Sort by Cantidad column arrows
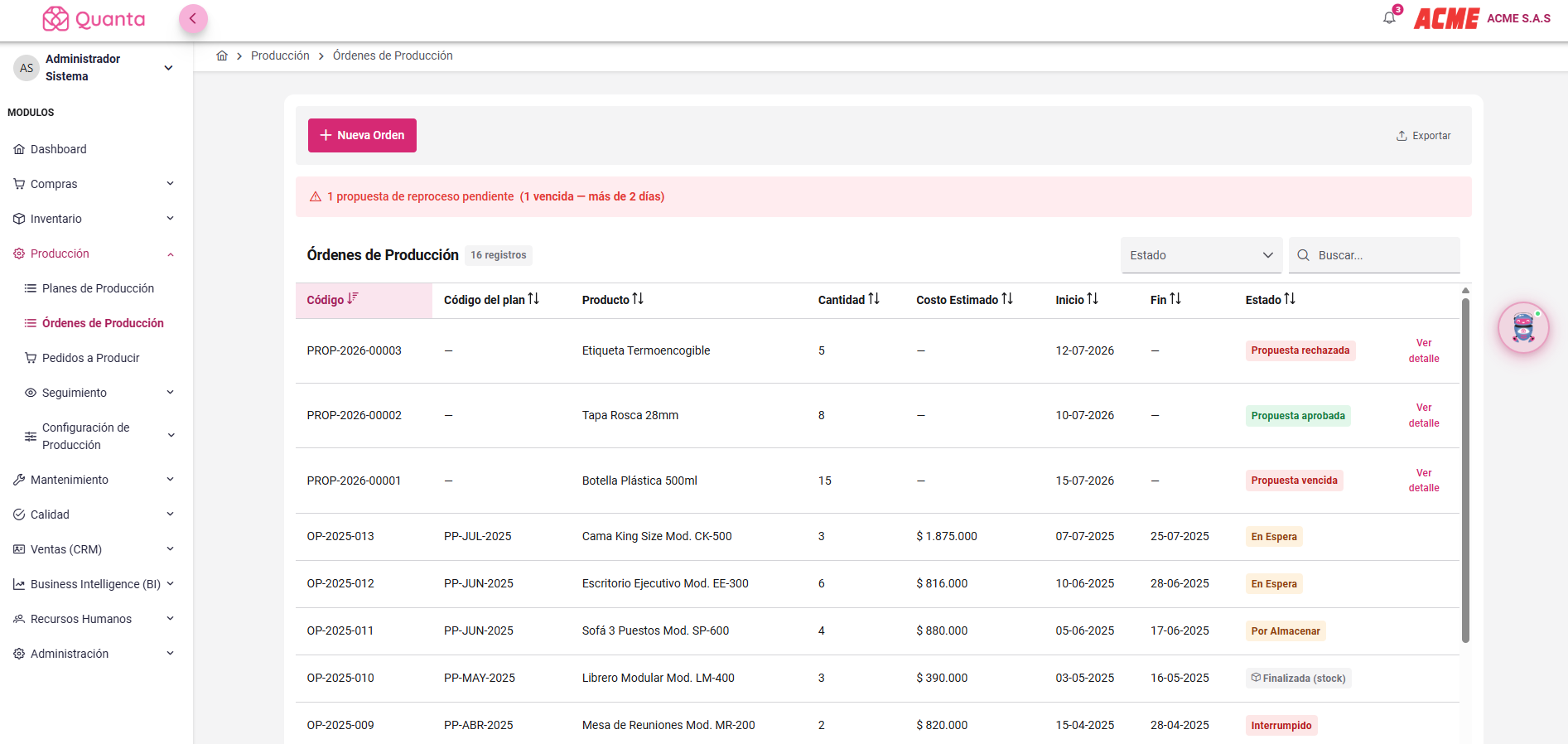 click(874, 299)
